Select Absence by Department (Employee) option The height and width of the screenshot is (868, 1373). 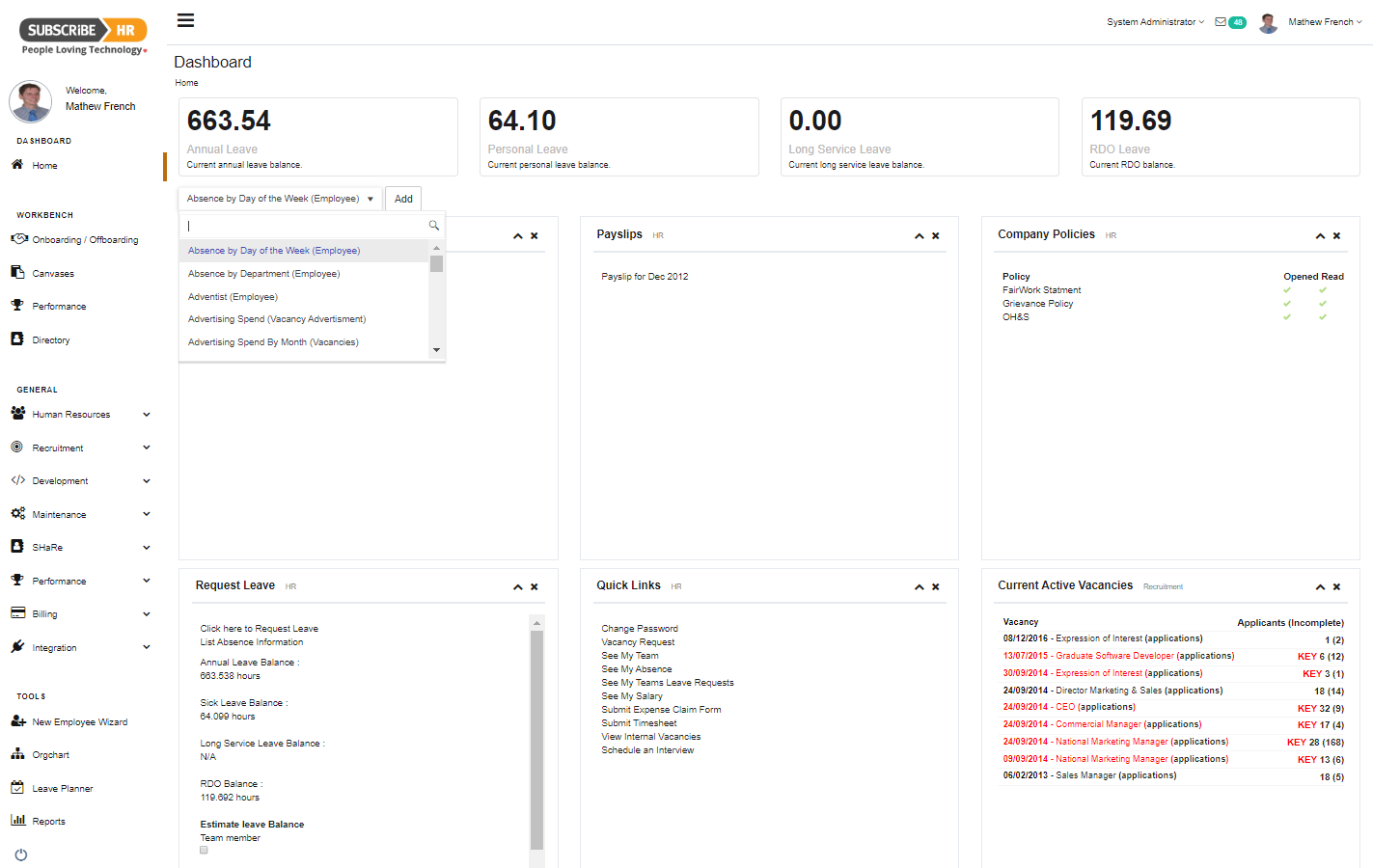coord(263,274)
